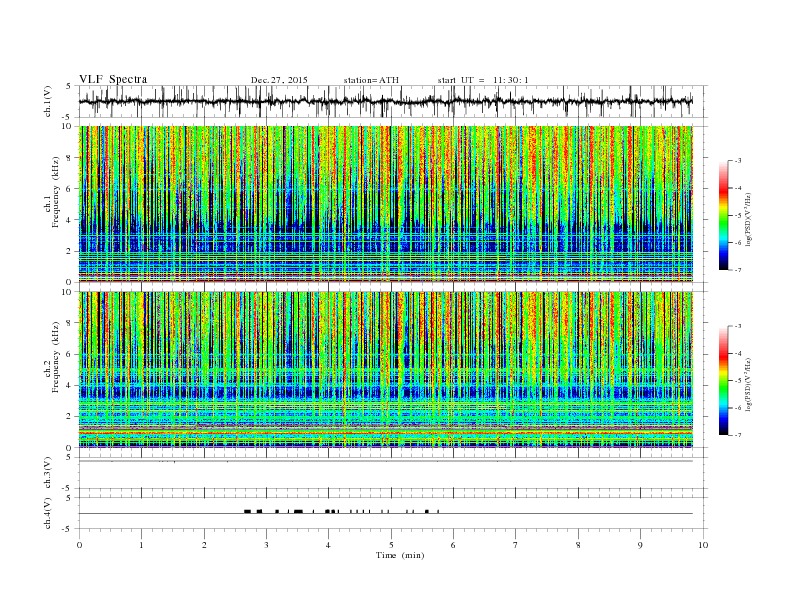Click the ch.2 spectrogram color scale bar
The image size is (792, 612).
723,381
